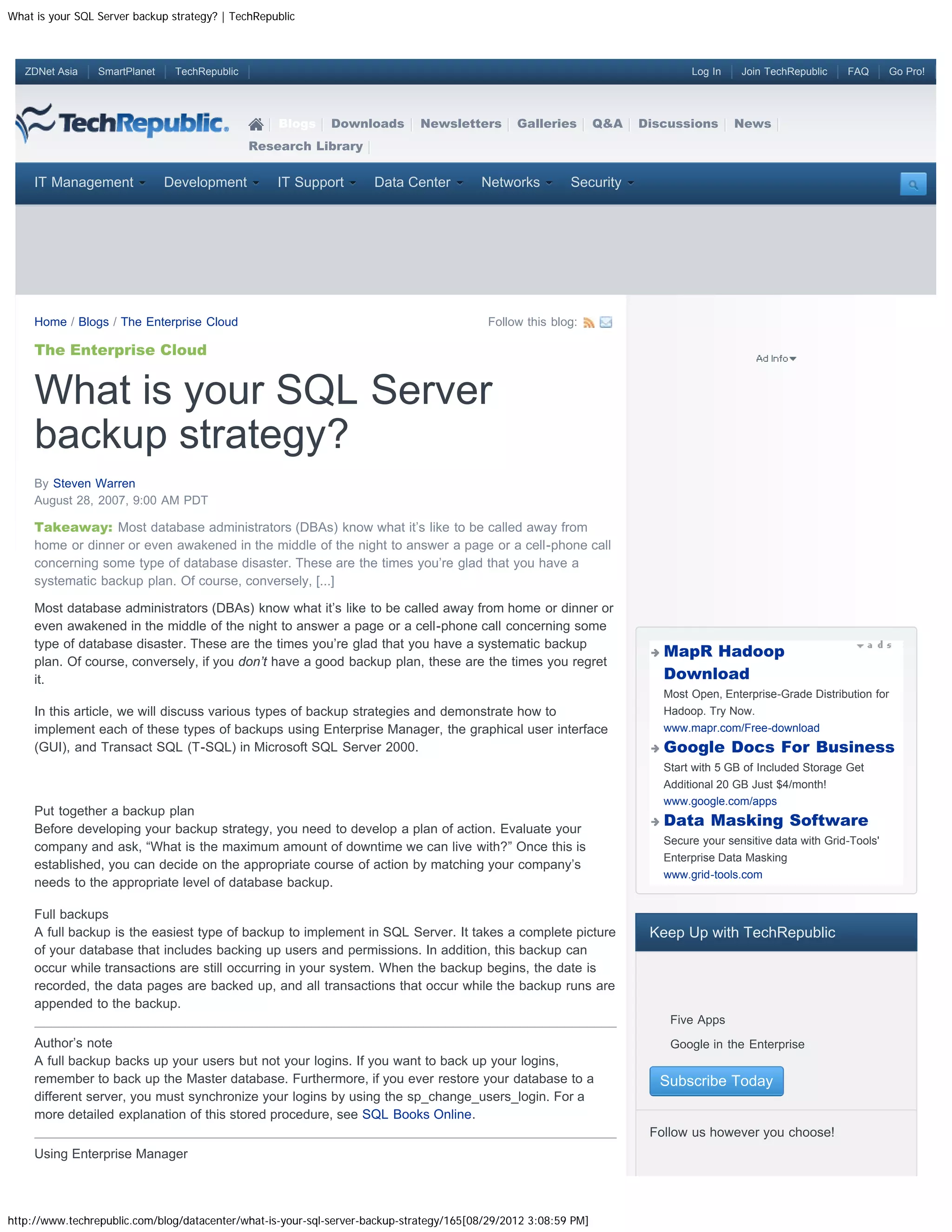The height and width of the screenshot is (1232, 952).
Task: Click Go Pro! link
Action: (906, 72)
